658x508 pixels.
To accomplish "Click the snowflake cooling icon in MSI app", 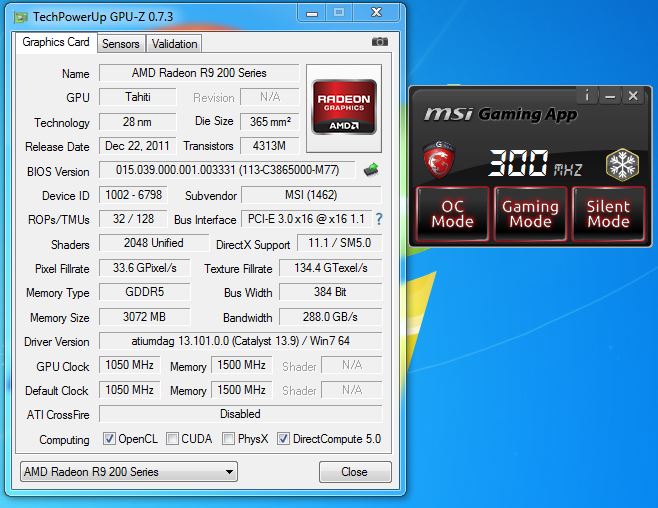I will [x=621, y=164].
